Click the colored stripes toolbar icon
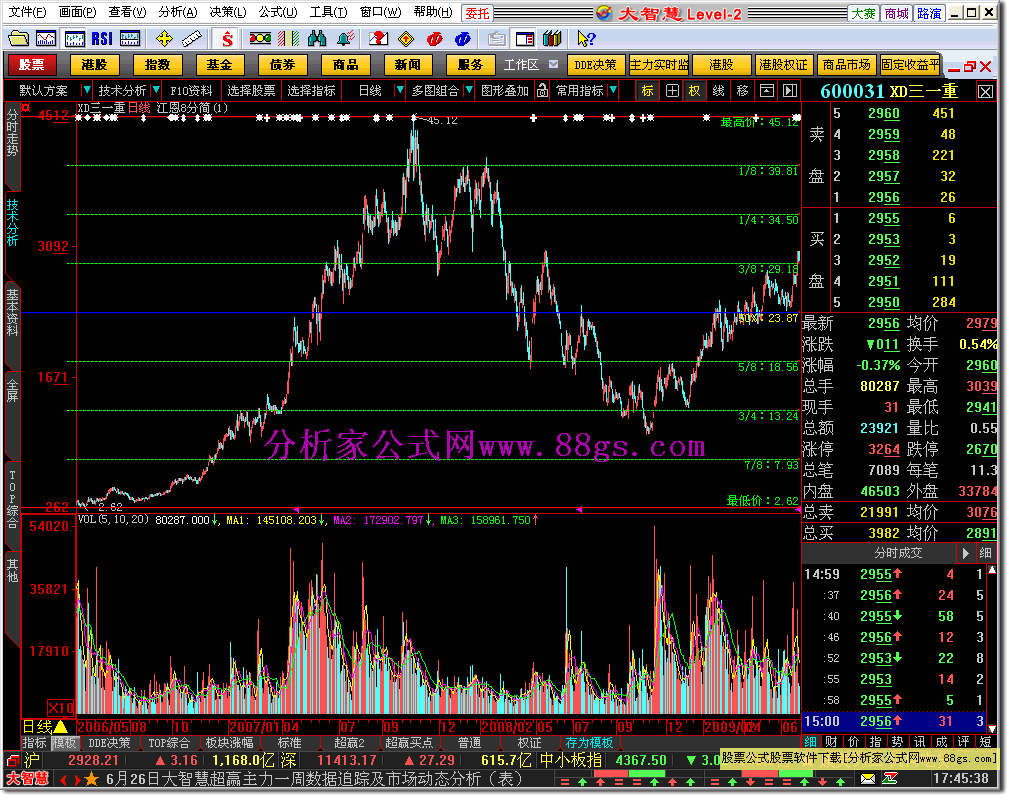Screen dimensions: 1010x797 click(289, 39)
